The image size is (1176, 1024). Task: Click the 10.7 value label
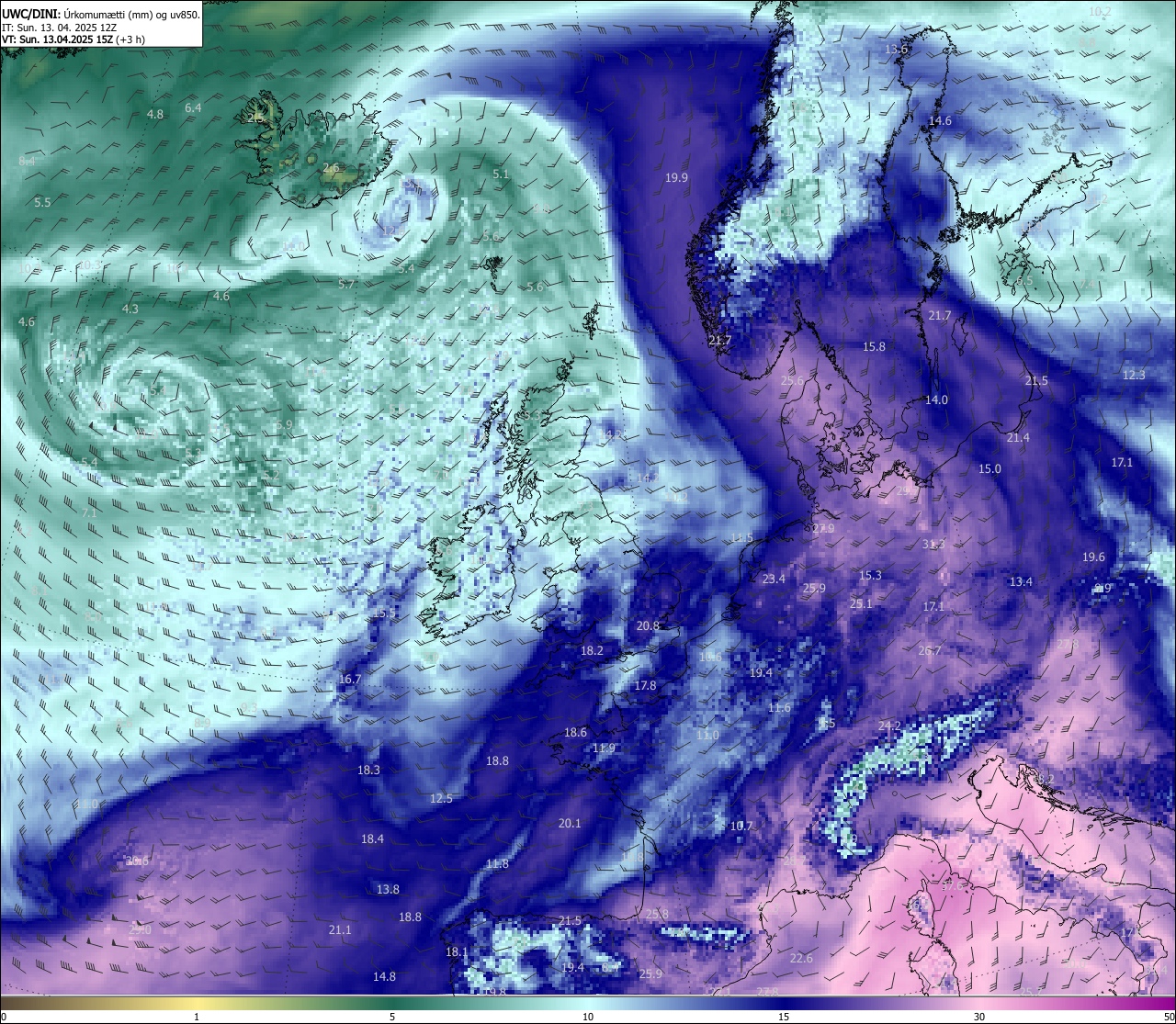pyautogui.click(x=741, y=826)
